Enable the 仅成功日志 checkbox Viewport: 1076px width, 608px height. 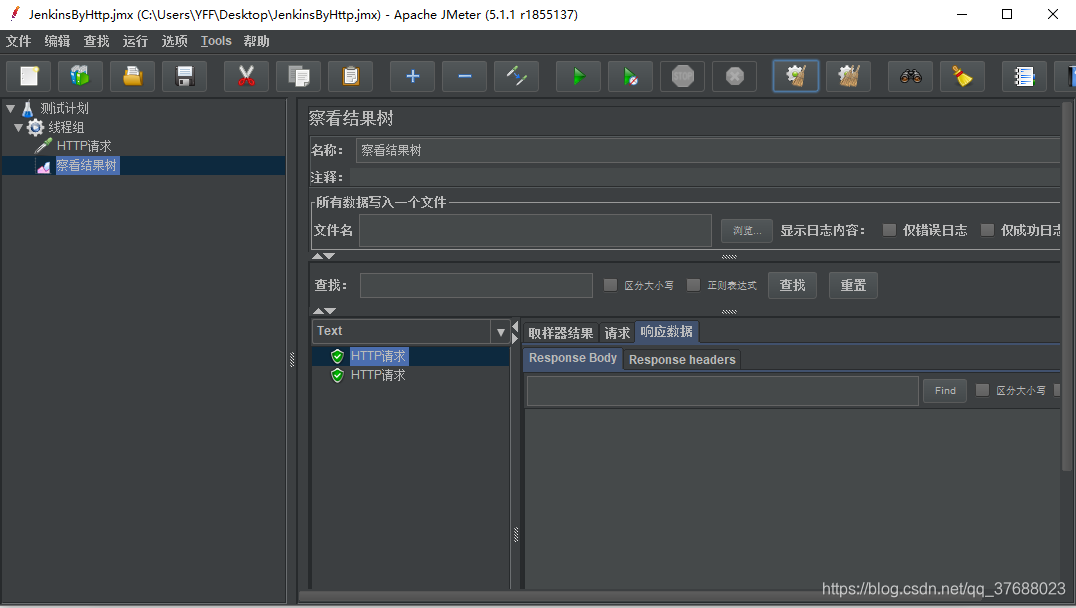click(x=987, y=230)
